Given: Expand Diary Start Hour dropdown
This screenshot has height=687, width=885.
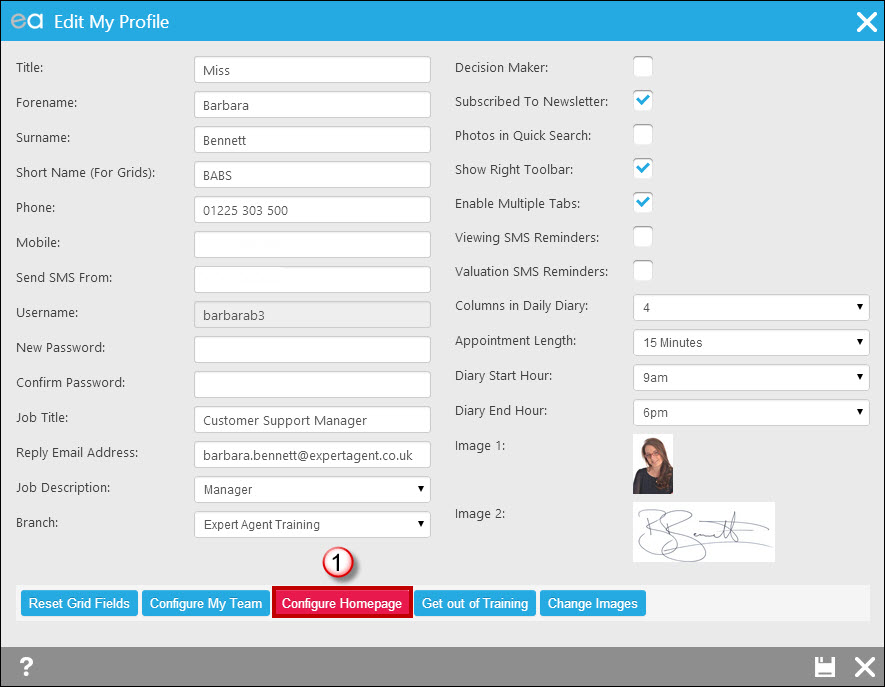Looking at the screenshot, I should pyautogui.click(x=751, y=377).
